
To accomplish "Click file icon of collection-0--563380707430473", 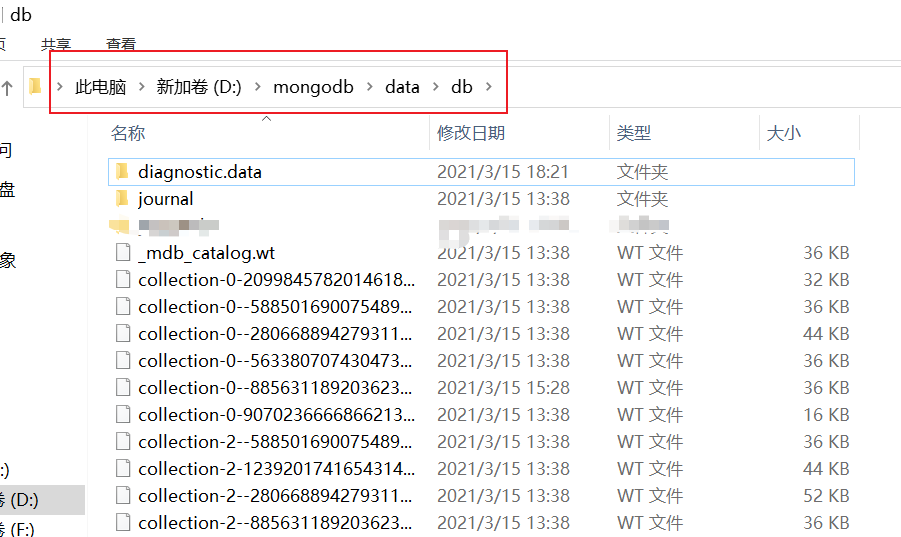I will [x=123, y=360].
